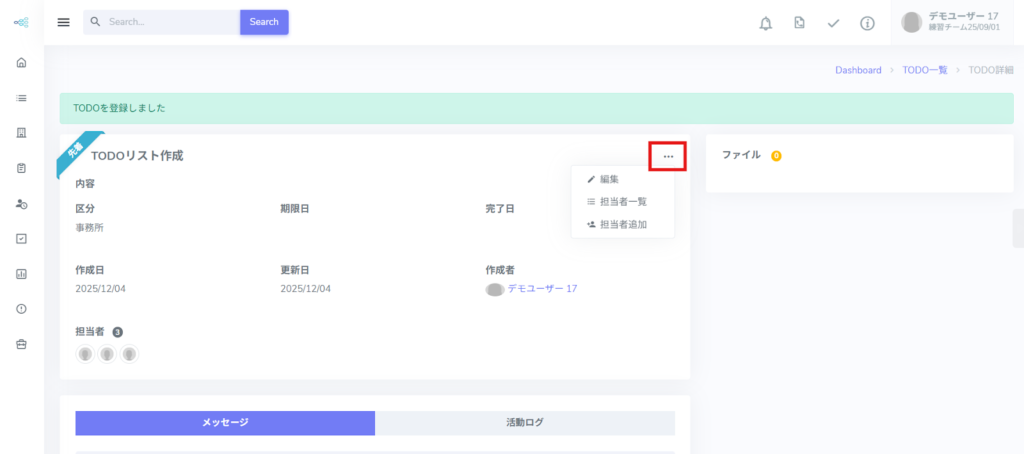Open the list icon in sidebar

pyautogui.click(x=21, y=98)
